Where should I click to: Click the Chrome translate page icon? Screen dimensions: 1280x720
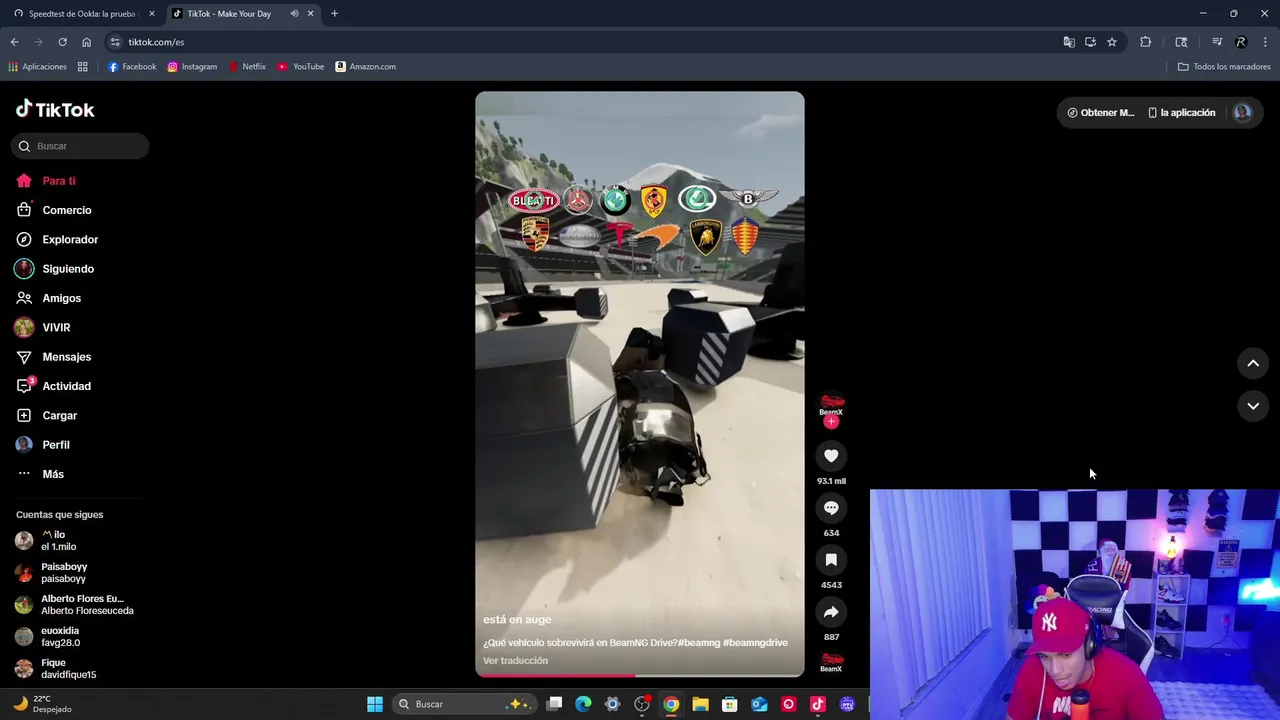click(1069, 42)
